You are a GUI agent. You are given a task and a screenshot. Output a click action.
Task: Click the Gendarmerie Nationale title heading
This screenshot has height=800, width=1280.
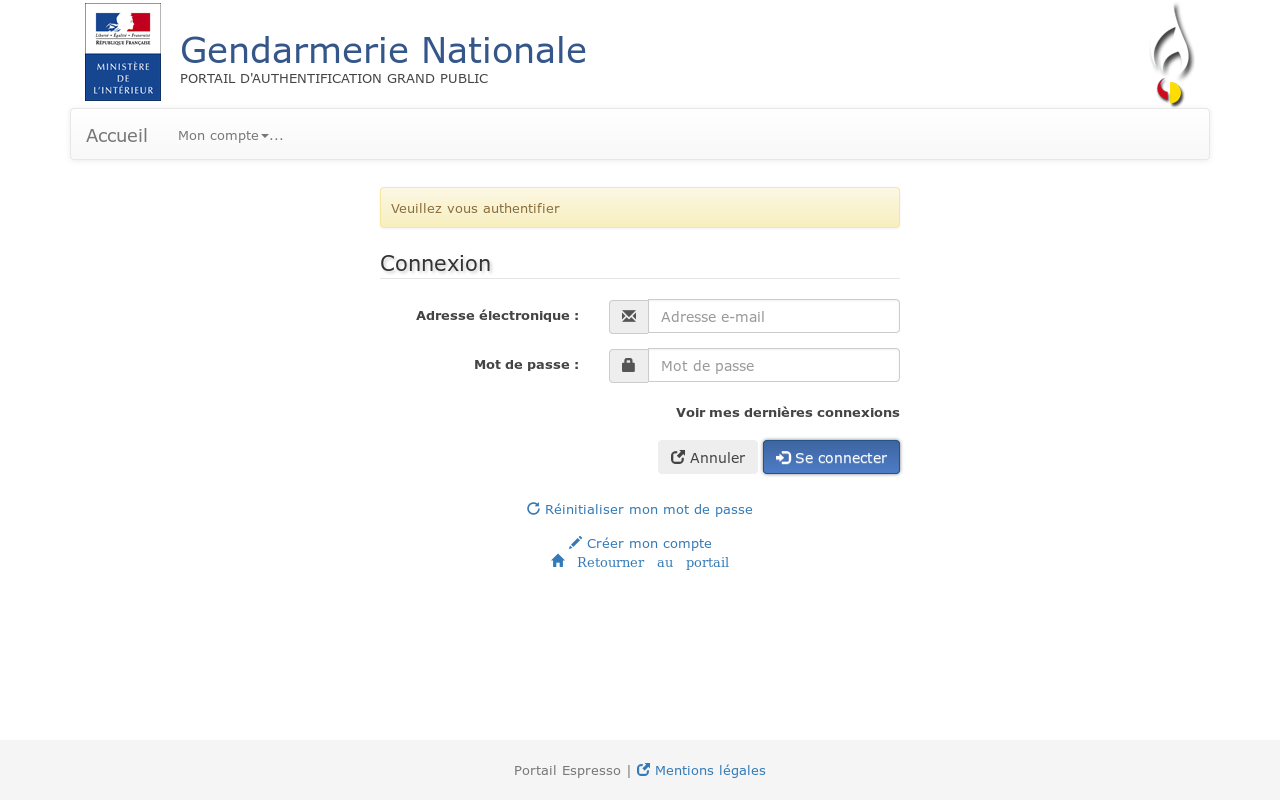(383, 50)
